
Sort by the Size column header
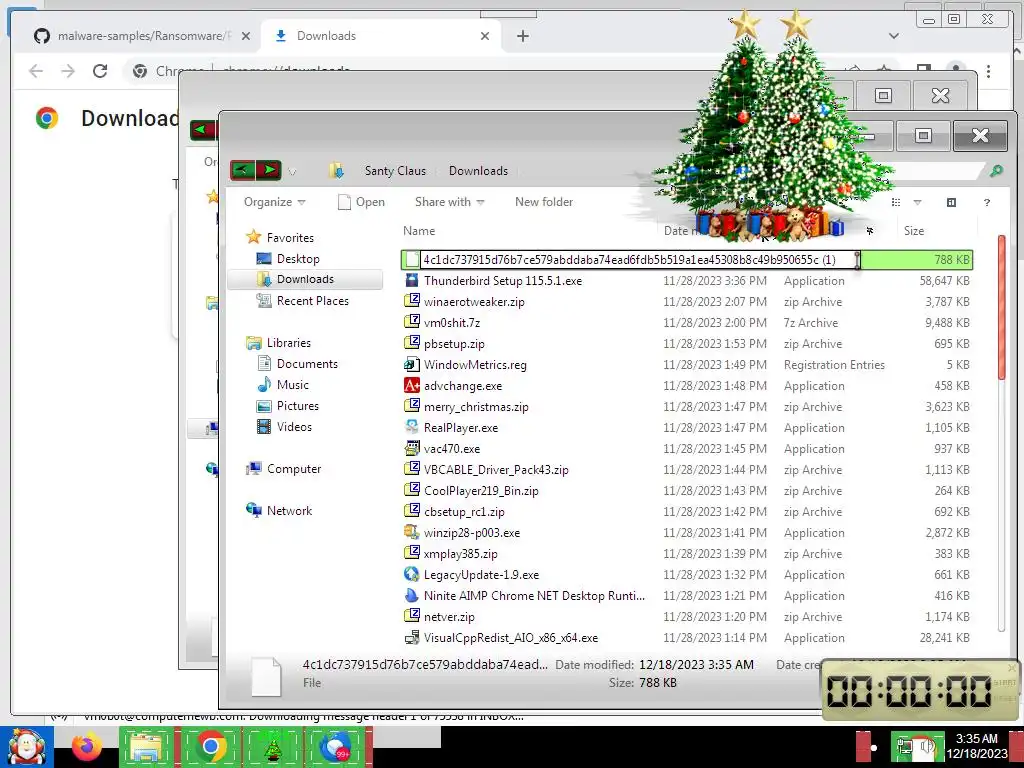point(914,231)
